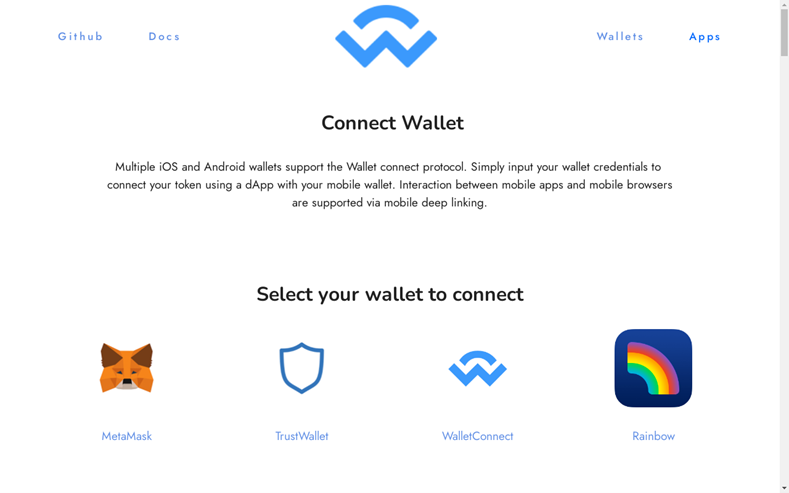Click the MetaMask fox icon

pyautogui.click(x=127, y=368)
